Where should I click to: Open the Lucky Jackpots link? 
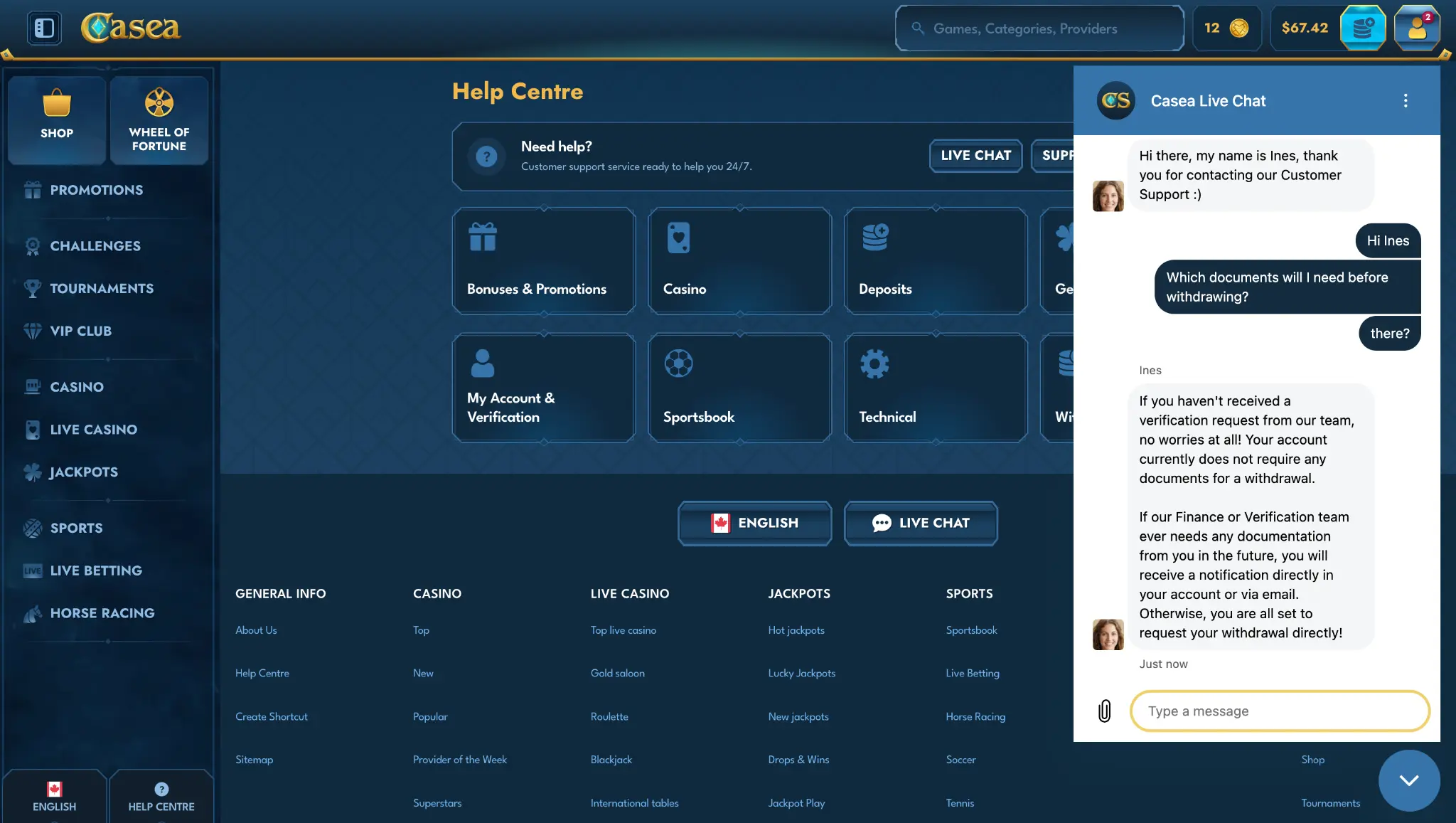click(x=802, y=673)
